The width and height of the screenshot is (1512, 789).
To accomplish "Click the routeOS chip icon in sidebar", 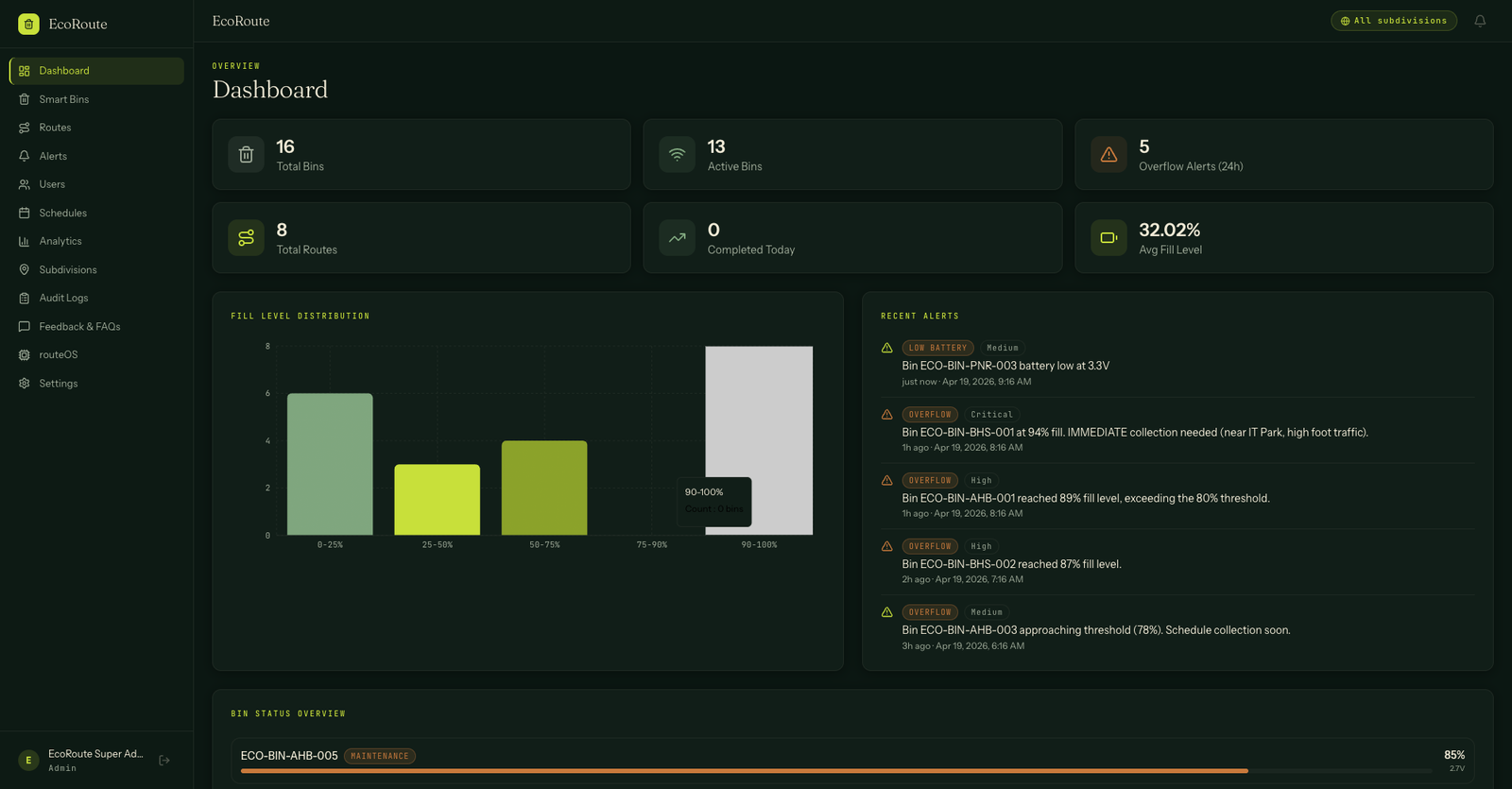I will click(25, 354).
